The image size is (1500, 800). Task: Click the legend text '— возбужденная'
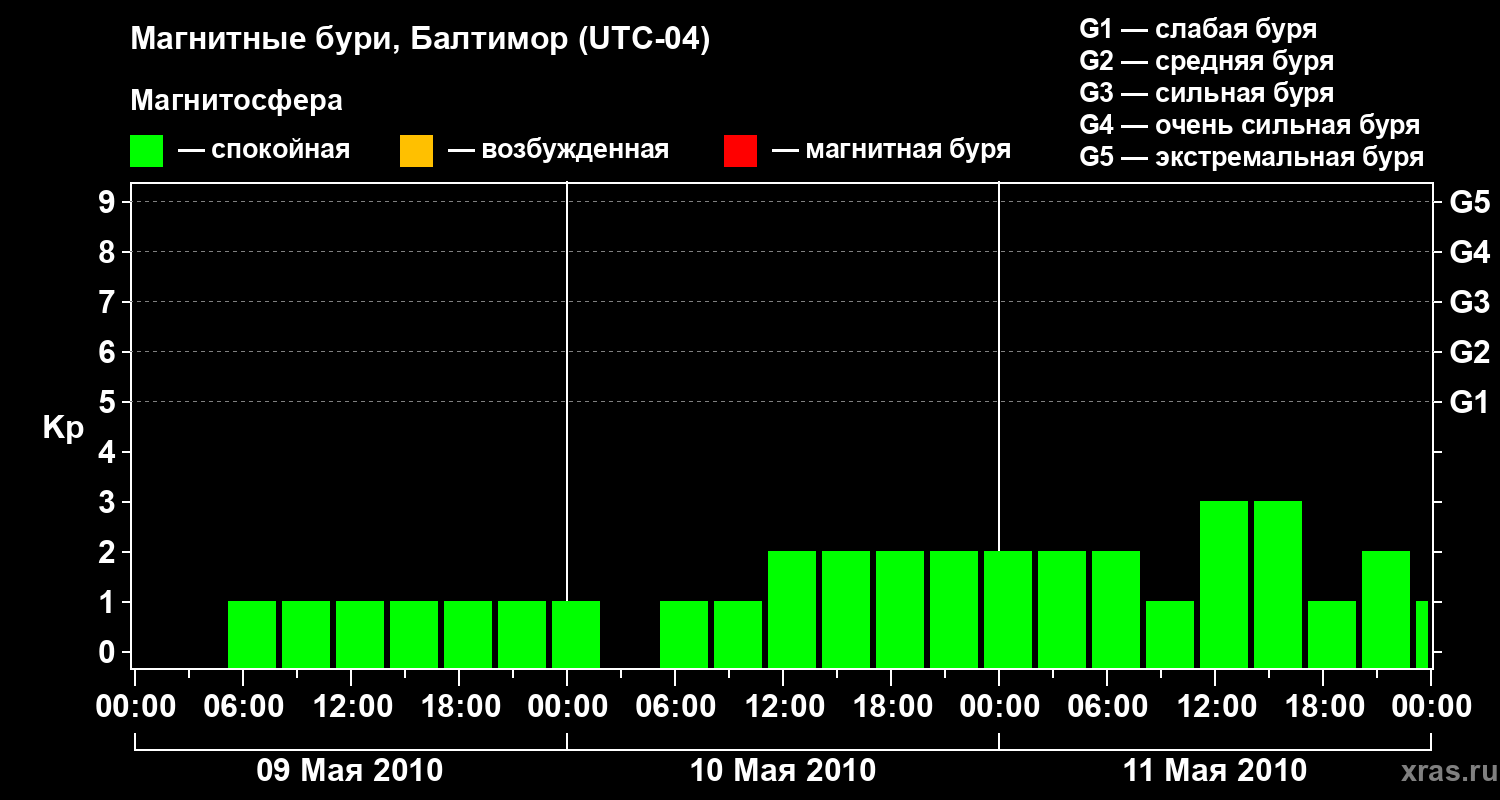coord(558,150)
